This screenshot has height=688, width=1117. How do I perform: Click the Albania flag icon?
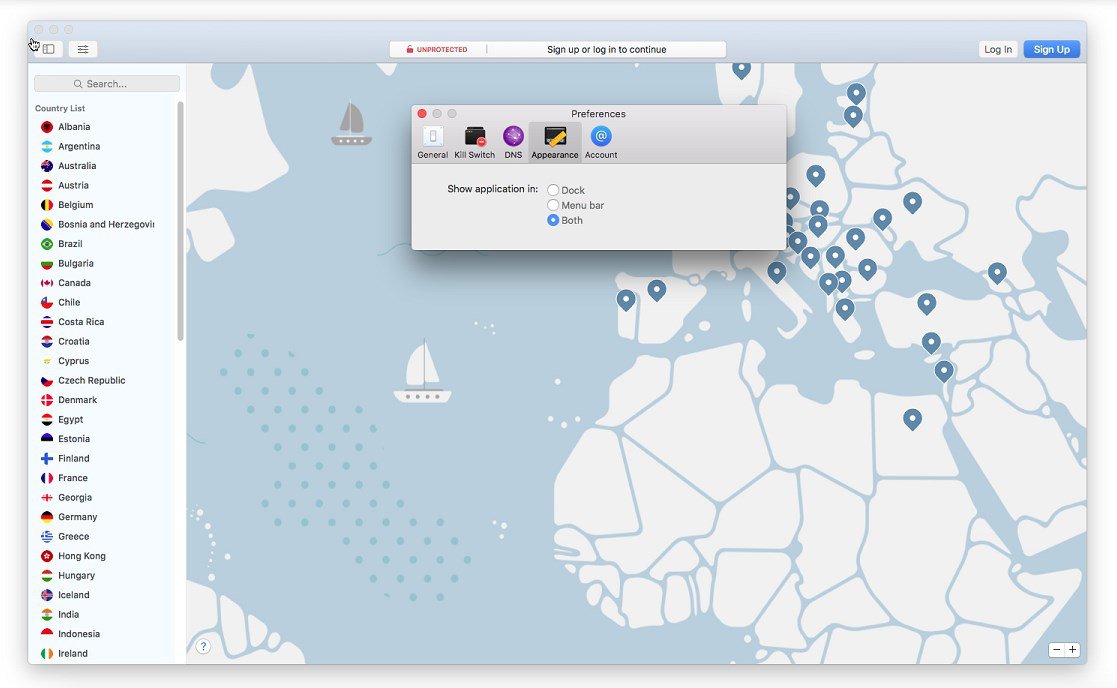tap(47, 127)
